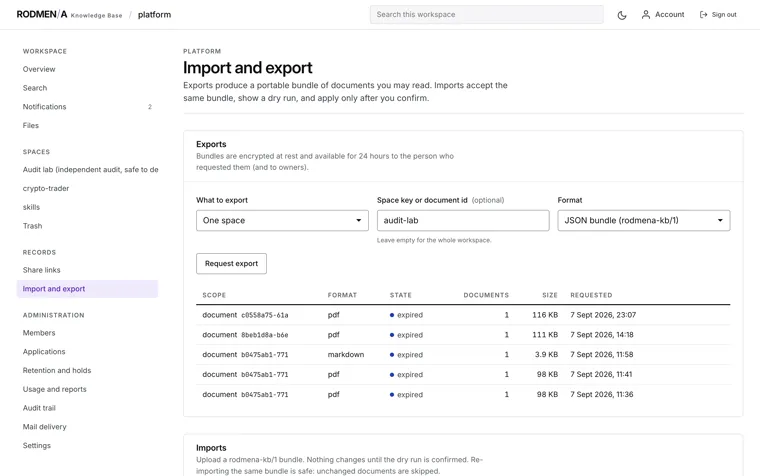The width and height of the screenshot is (760, 476).
Task: Open the Audit lab space
Action: point(90,170)
